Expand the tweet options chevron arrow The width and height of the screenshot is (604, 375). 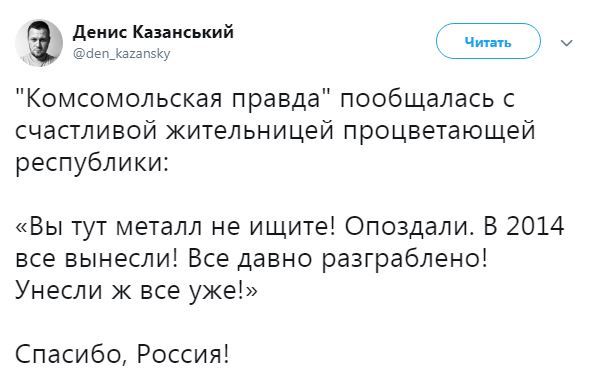coord(566,42)
